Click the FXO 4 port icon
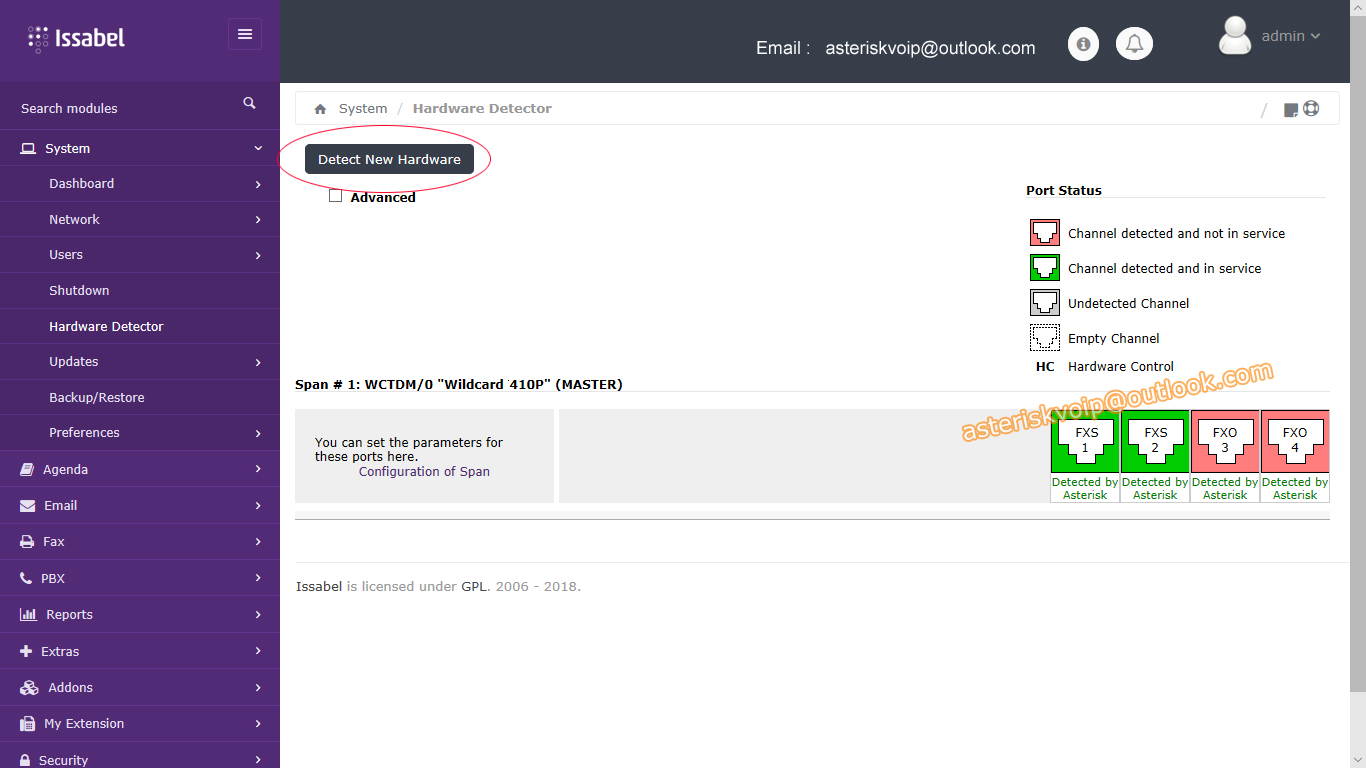This screenshot has height=768, width=1366. coord(1294,440)
